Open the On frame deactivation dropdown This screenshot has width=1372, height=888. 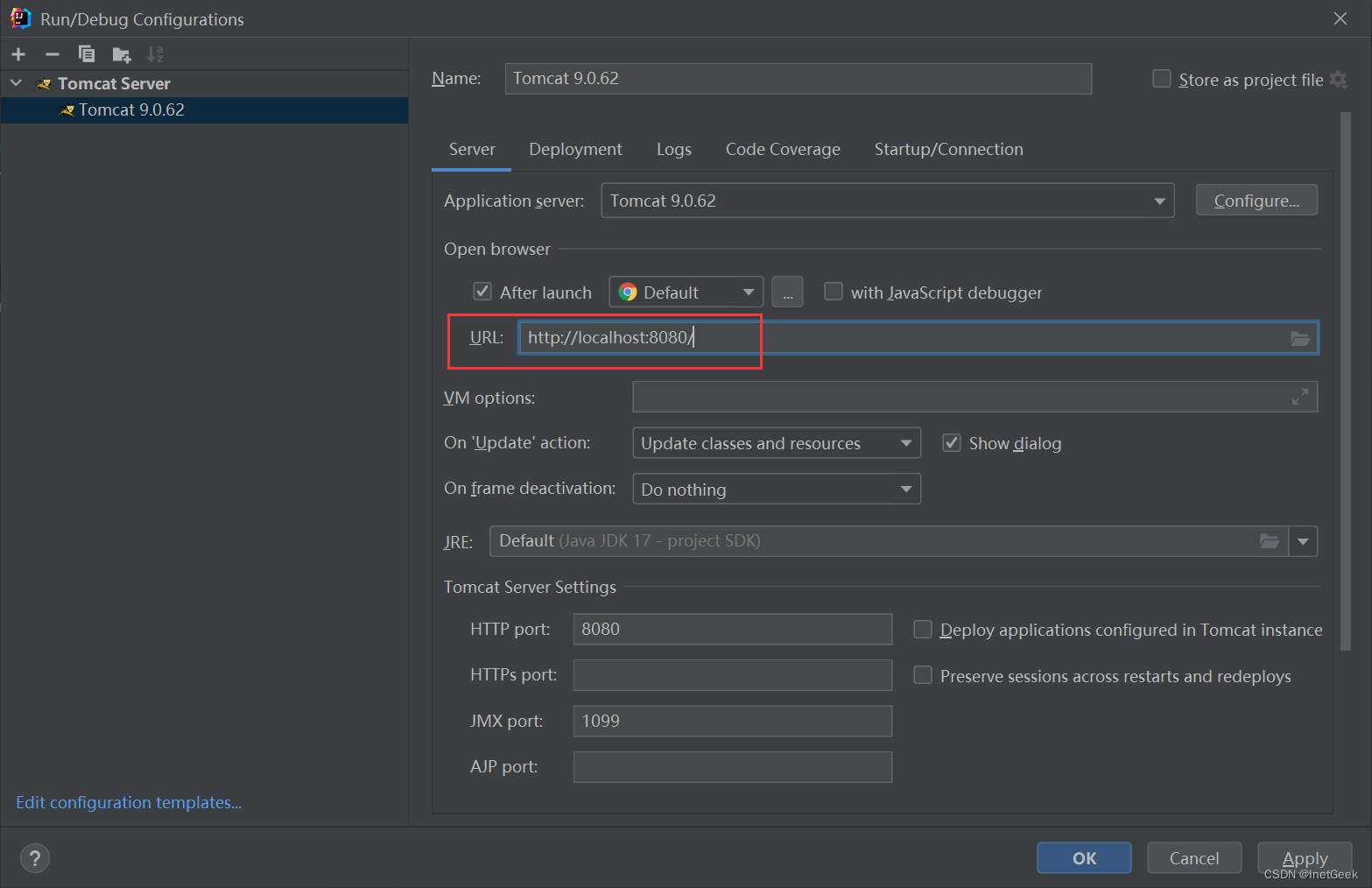click(x=777, y=490)
